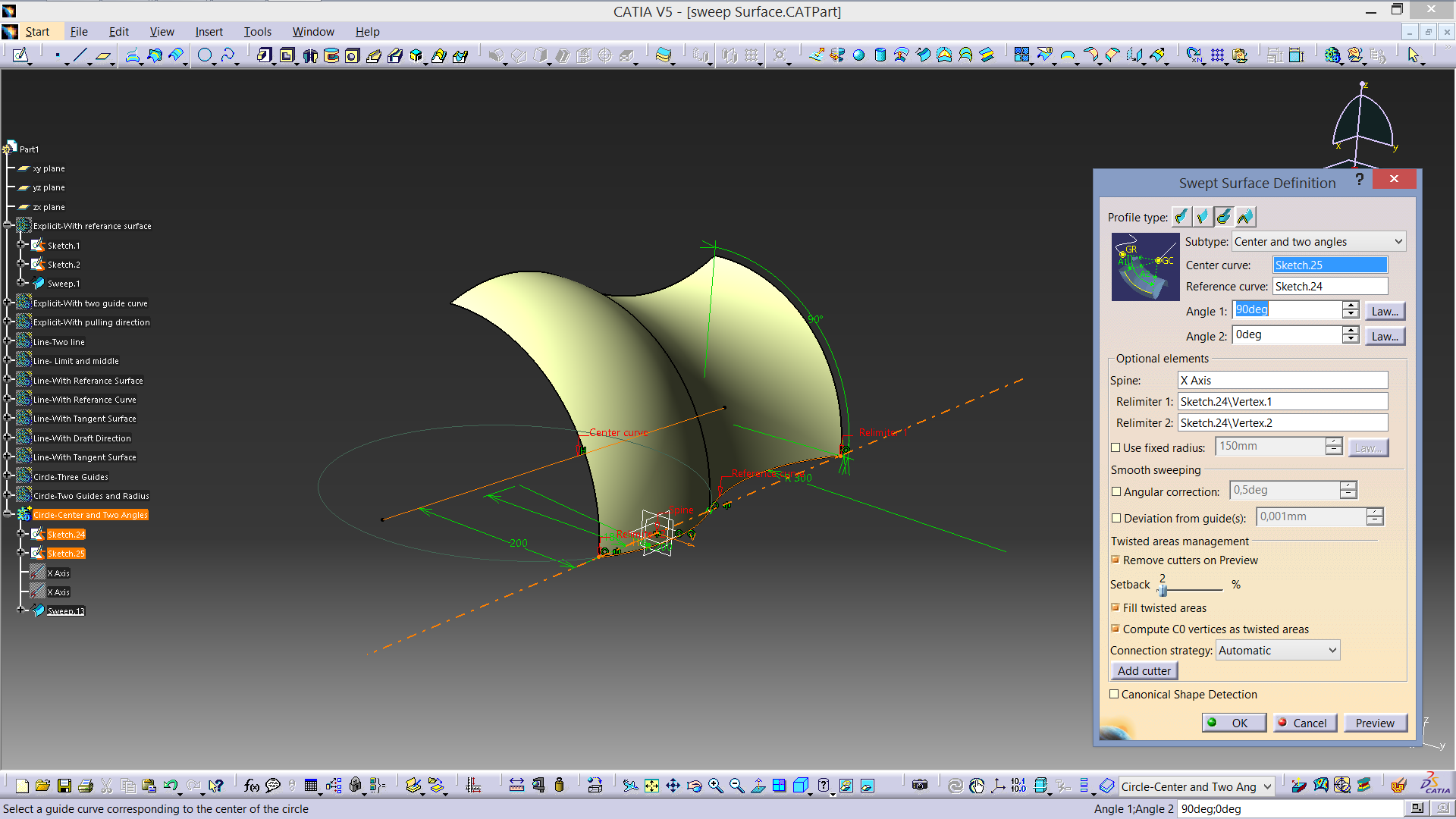This screenshot has width=1456, height=819.
Task: Save the part with the floppy icon
Action: coord(64,786)
